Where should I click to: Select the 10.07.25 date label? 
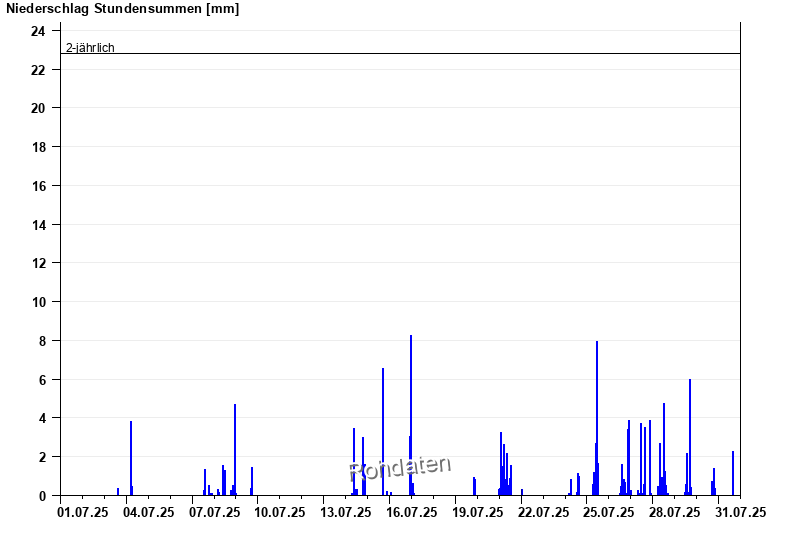(280, 512)
